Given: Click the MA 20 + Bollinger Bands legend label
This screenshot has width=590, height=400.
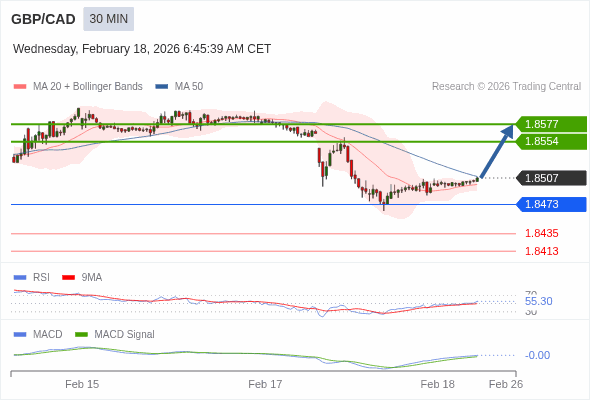Looking at the screenshot, I should coord(88,87).
